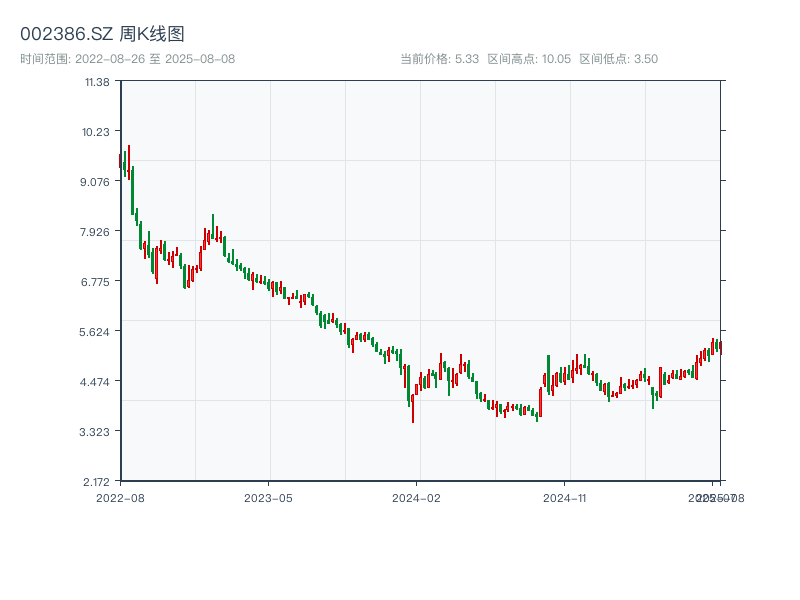The image size is (800, 600).
Task: Select the 2024-11 x-axis date label
Action: coord(565,497)
